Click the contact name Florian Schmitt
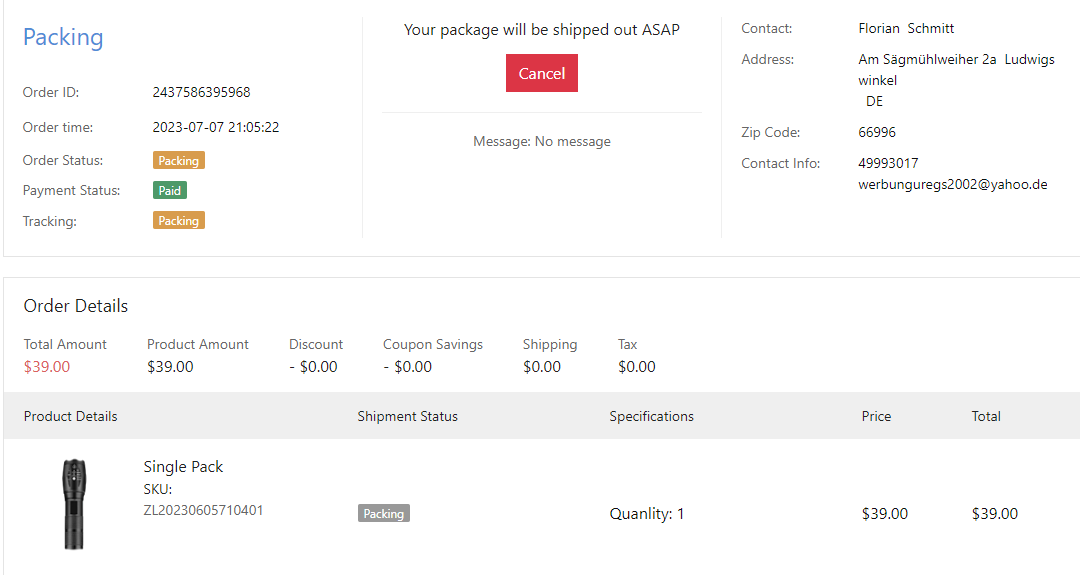Viewport: 1080px width, 575px height. [906, 28]
